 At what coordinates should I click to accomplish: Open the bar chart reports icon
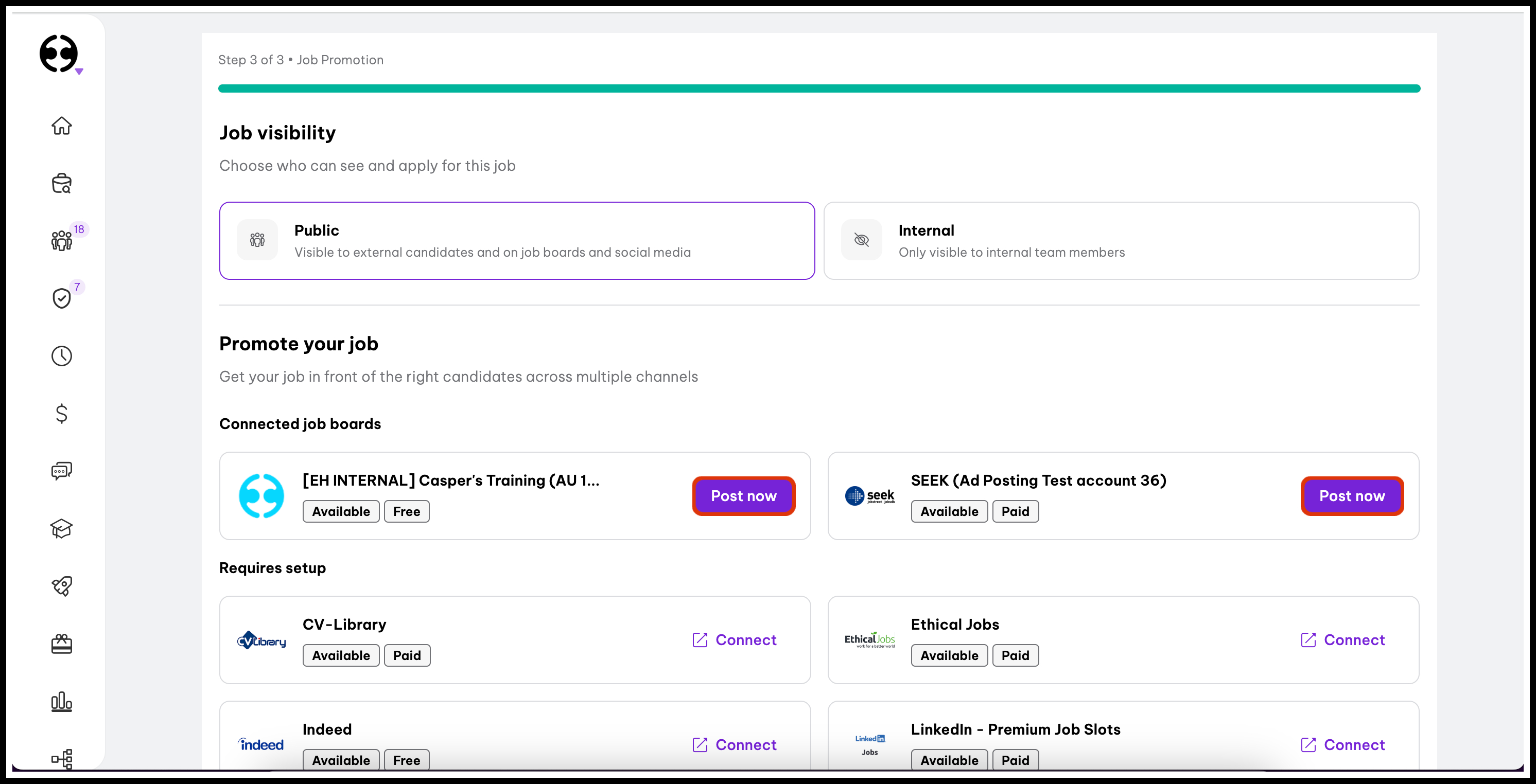click(x=61, y=701)
